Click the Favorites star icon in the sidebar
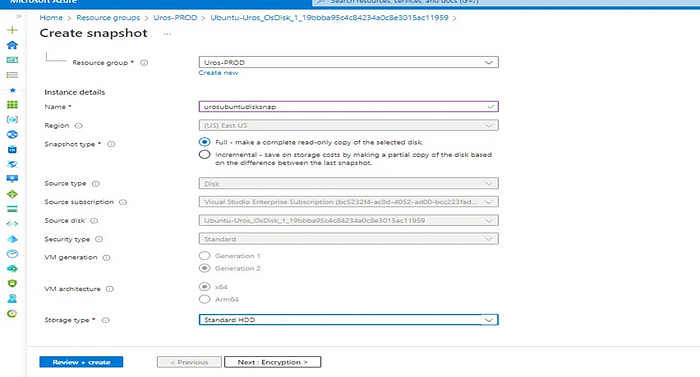 point(12,90)
